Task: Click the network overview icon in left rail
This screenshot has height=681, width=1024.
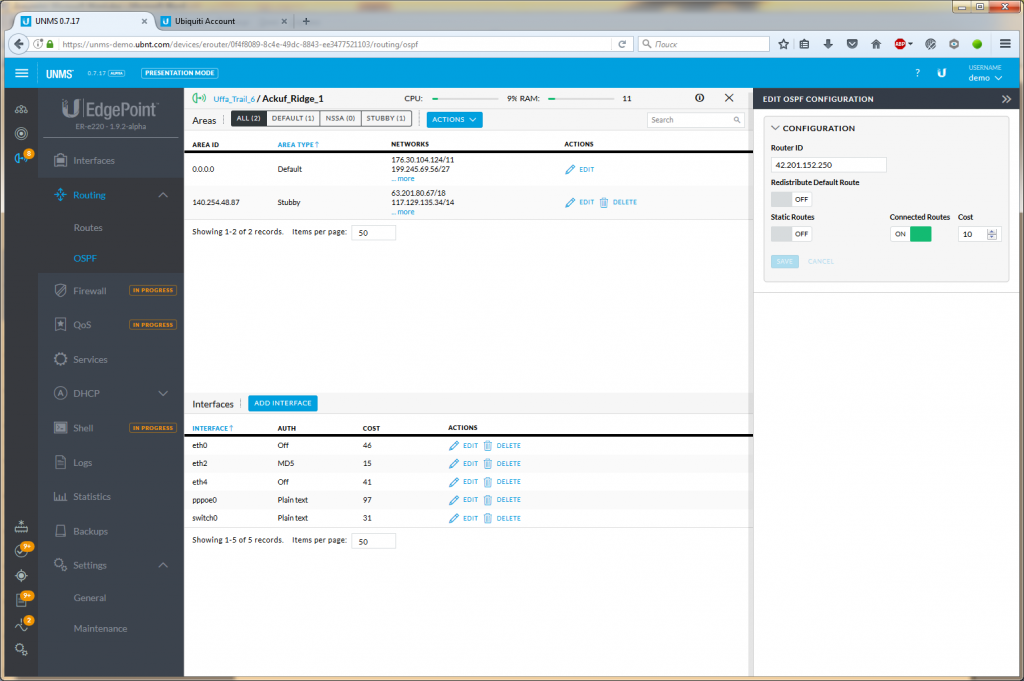Action: point(22,109)
